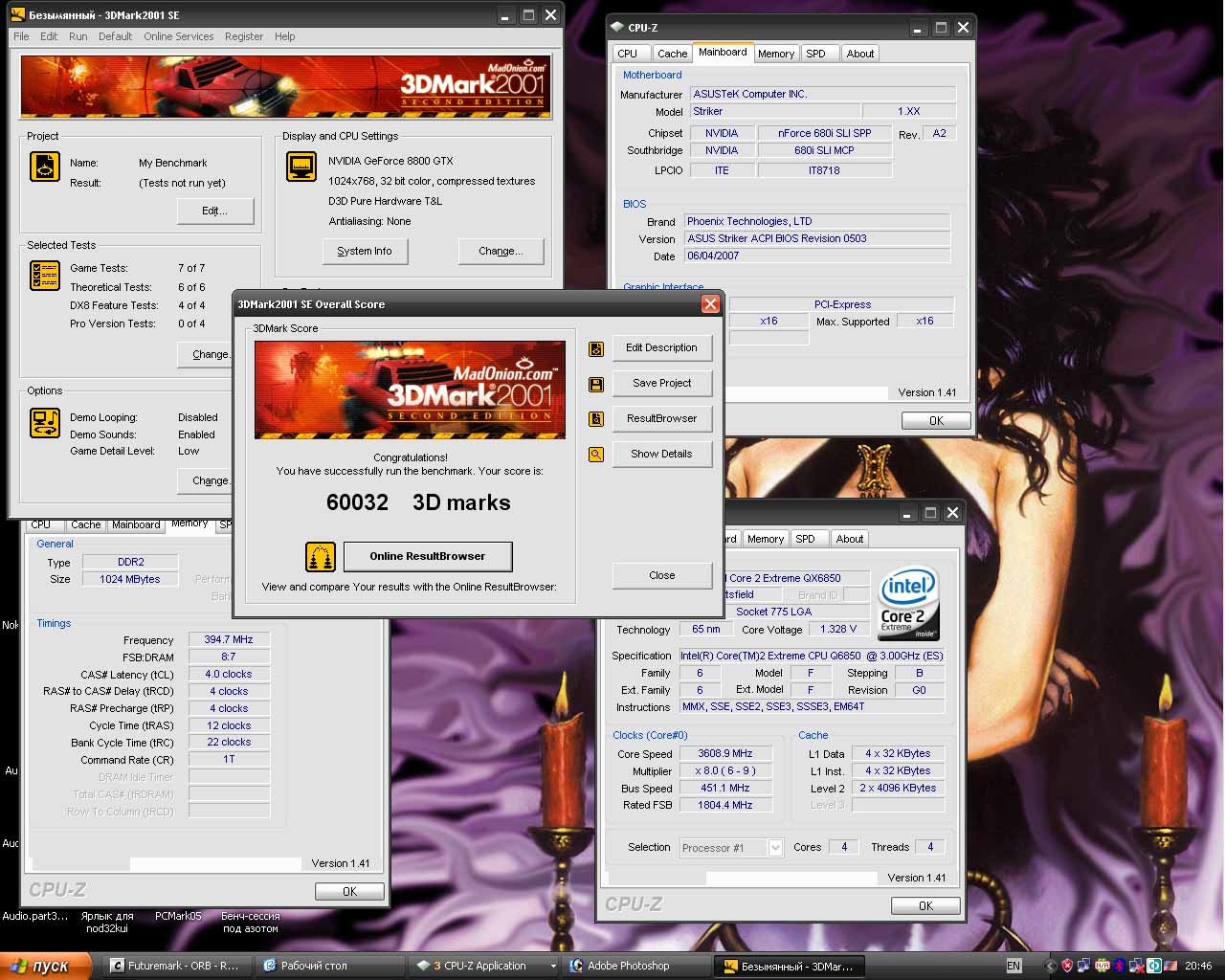
Task: Click the CPU-Z icon in the Mainboard window title bar
Action: click(x=617, y=28)
